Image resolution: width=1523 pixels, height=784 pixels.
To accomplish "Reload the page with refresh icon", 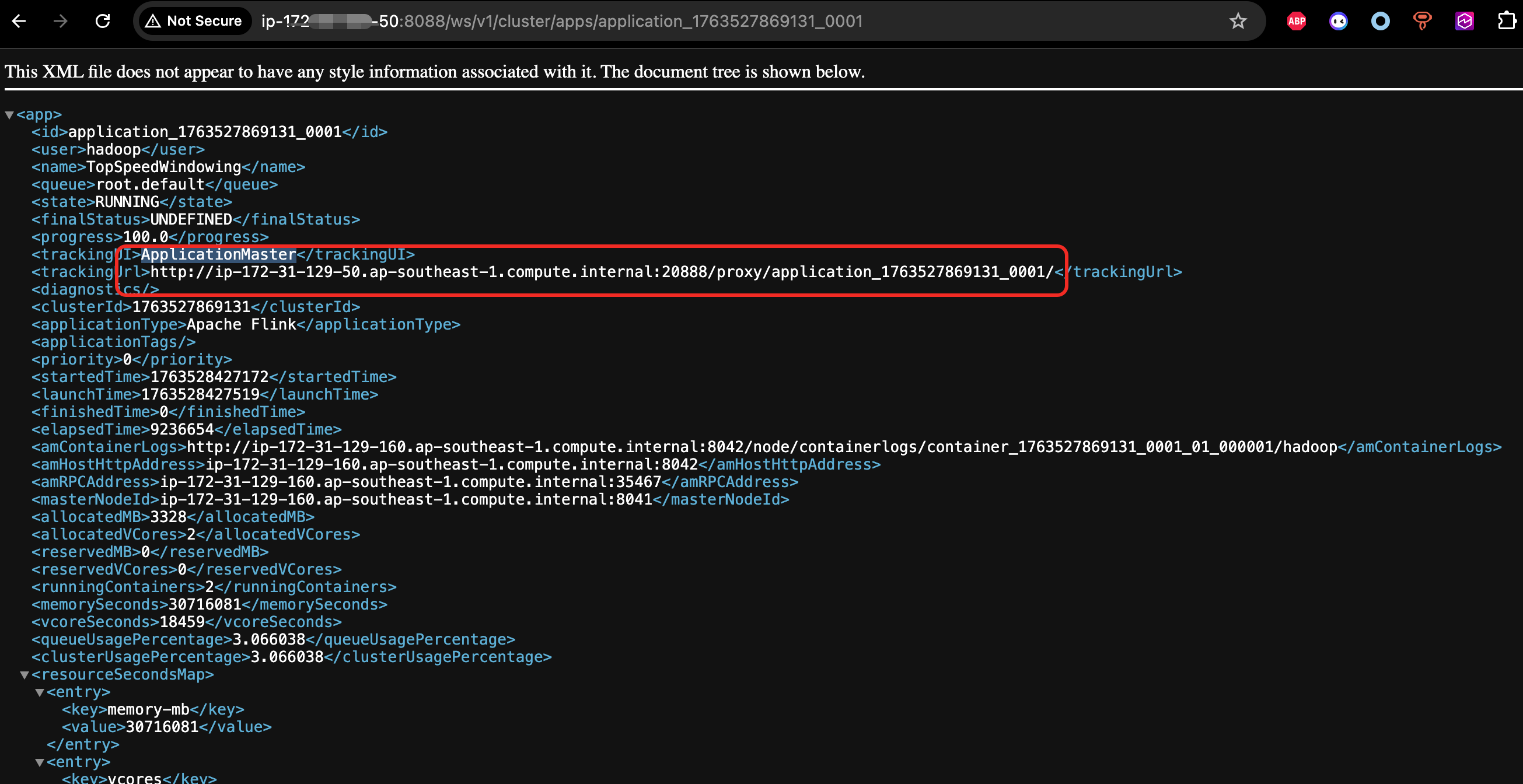I will pos(103,21).
